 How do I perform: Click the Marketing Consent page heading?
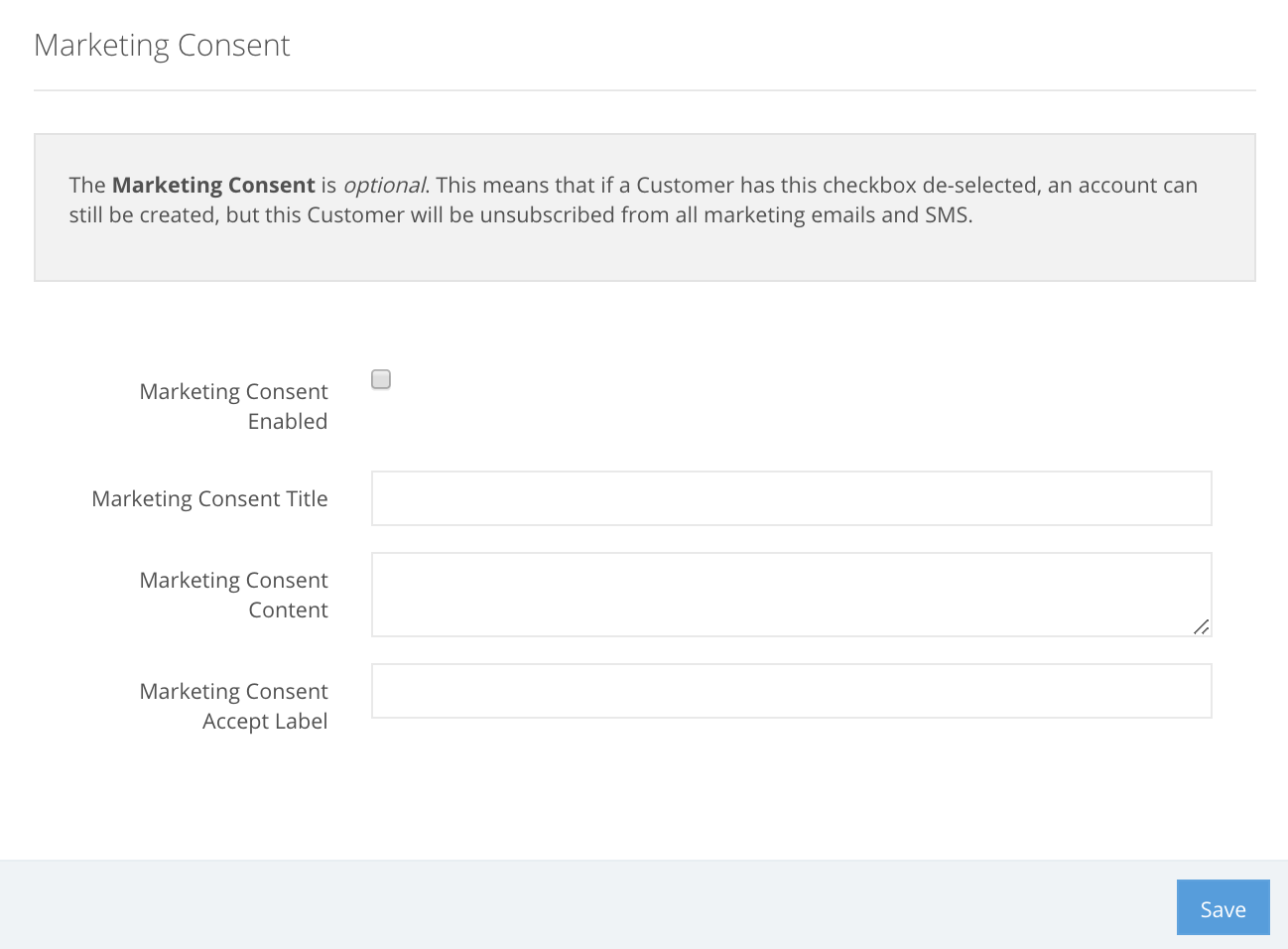tap(162, 45)
